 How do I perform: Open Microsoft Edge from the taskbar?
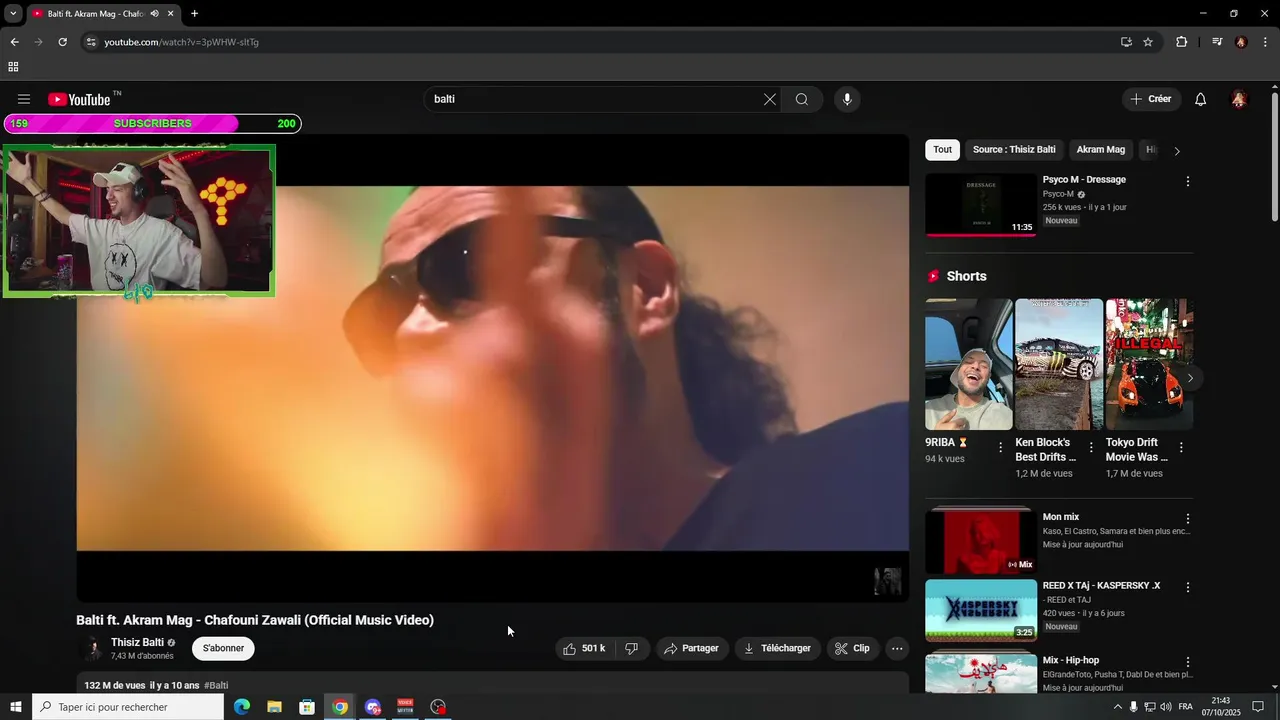click(241, 707)
